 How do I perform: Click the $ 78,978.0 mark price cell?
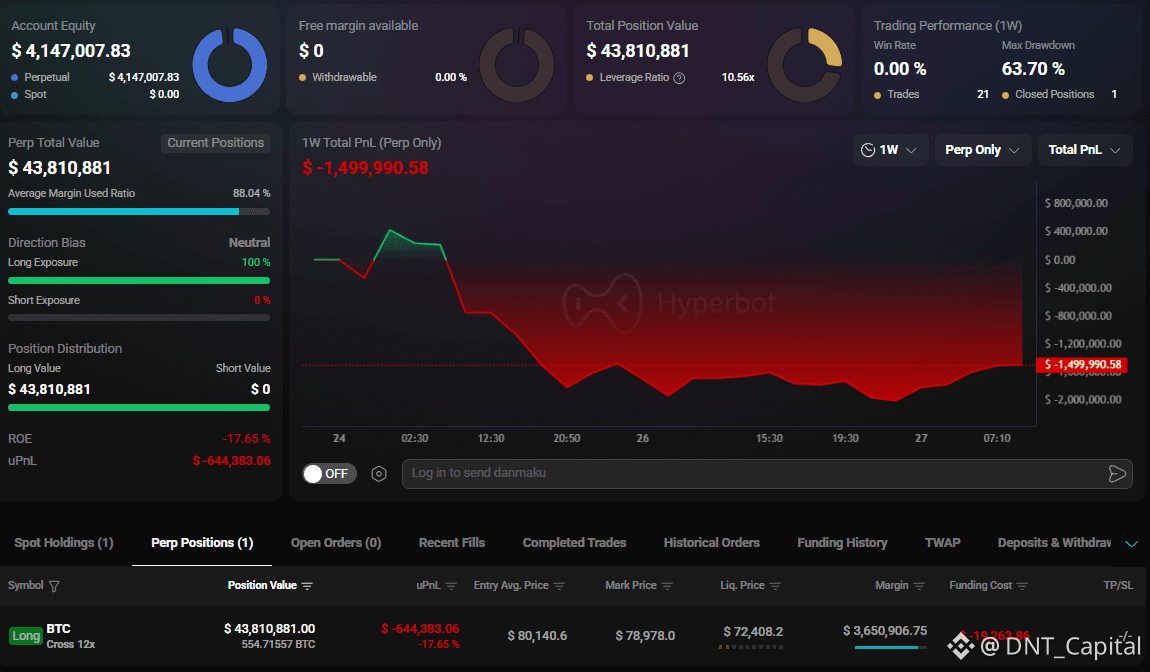(645, 635)
